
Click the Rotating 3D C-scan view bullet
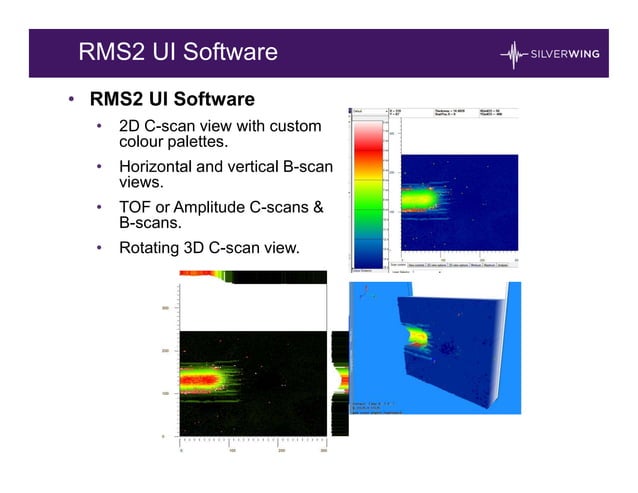[x=209, y=248]
